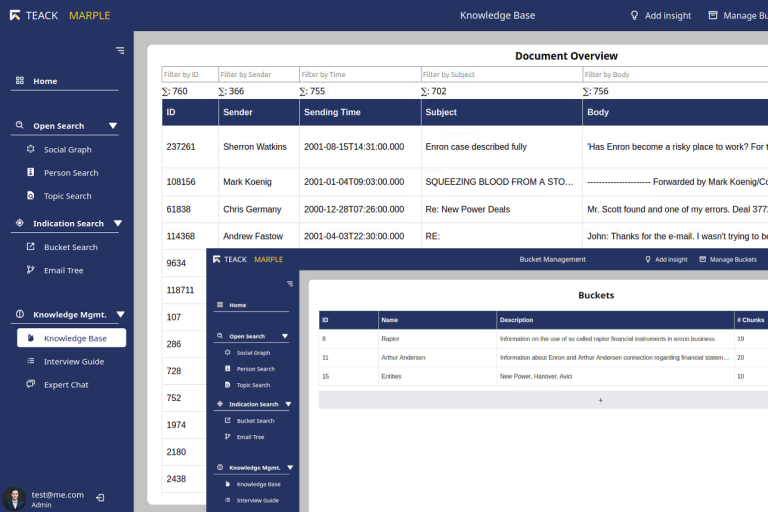Click the Filter by Sender field

pyautogui.click(x=259, y=74)
